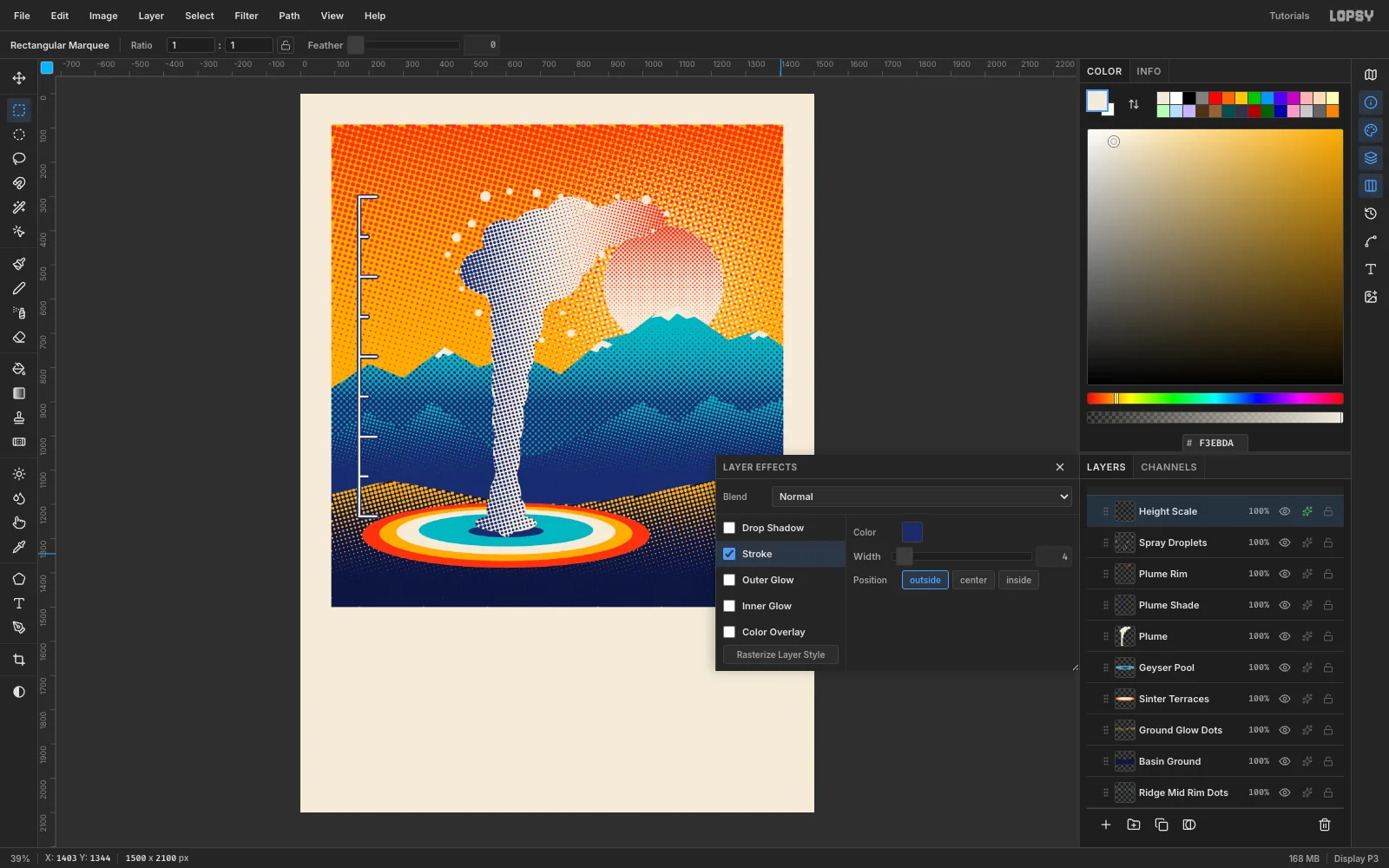
Task: Open the File menu
Action: [22, 16]
